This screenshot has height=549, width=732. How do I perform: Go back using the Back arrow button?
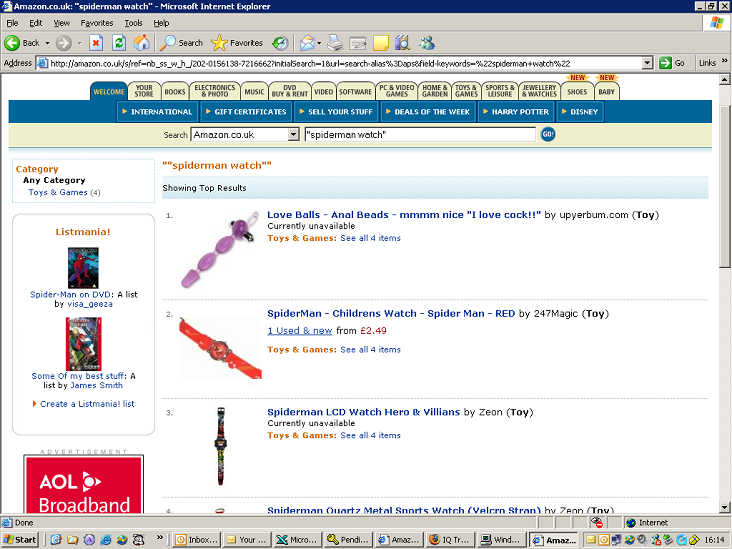point(22,43)
